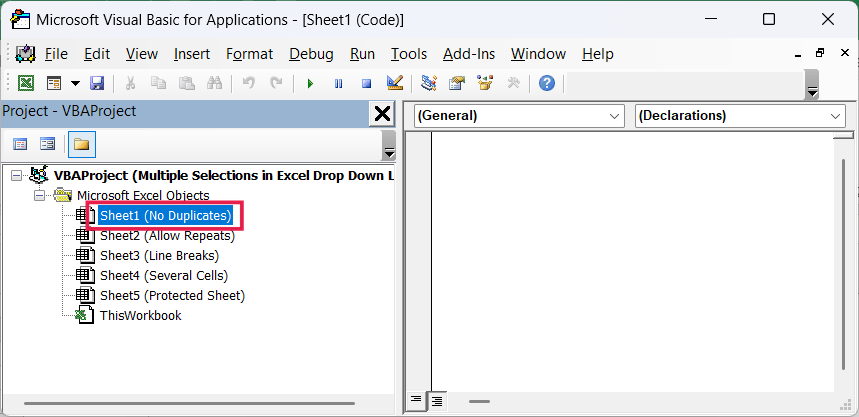Select ThisWorkbook tree item
The image size is (859, 417).
coord(141,316)
